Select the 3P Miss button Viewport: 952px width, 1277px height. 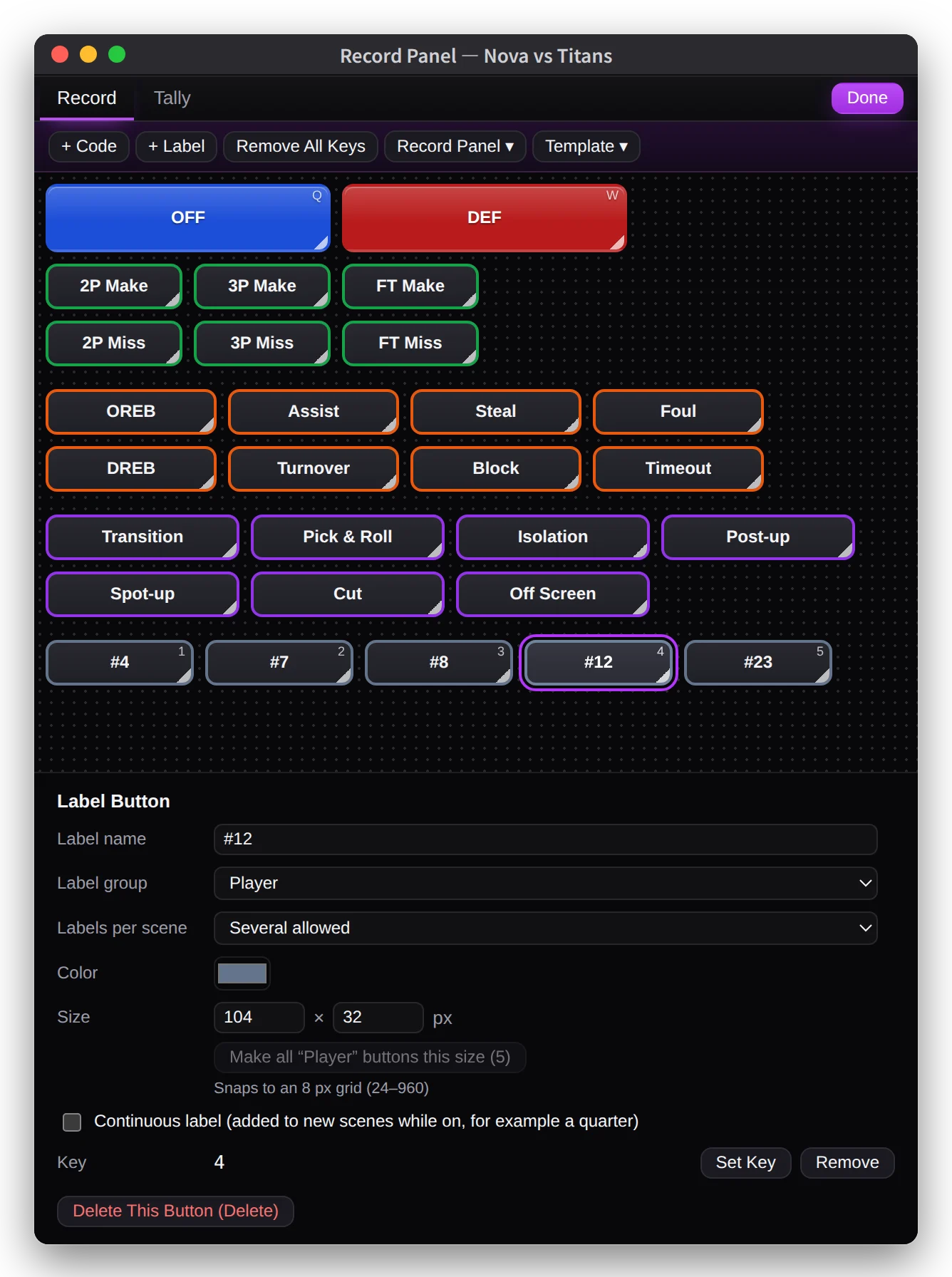click(x=262, y=343)
